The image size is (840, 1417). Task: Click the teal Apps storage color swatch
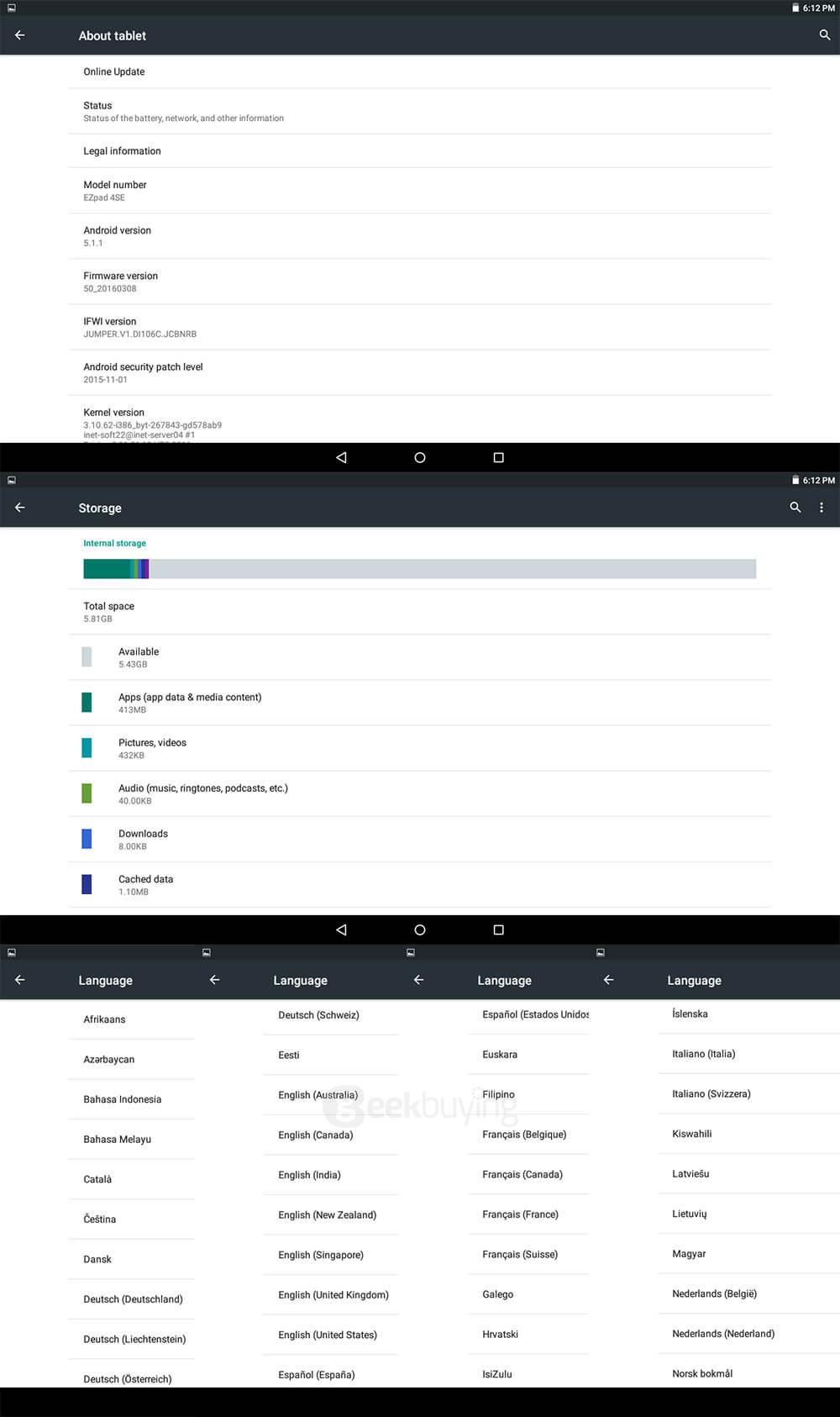[87, 703]
